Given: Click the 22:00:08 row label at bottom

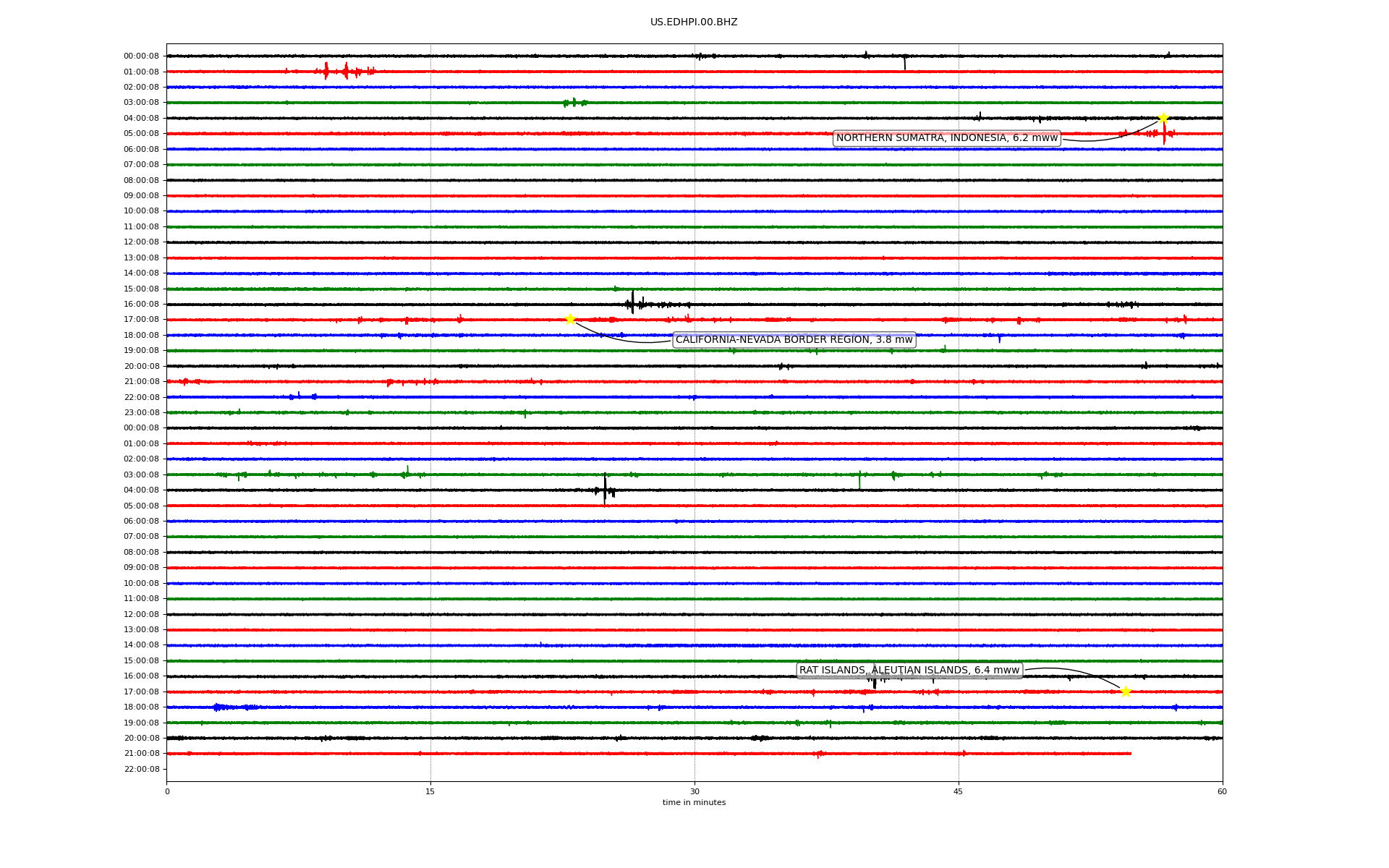Looking at the screenshot, I should pos(141,770).
